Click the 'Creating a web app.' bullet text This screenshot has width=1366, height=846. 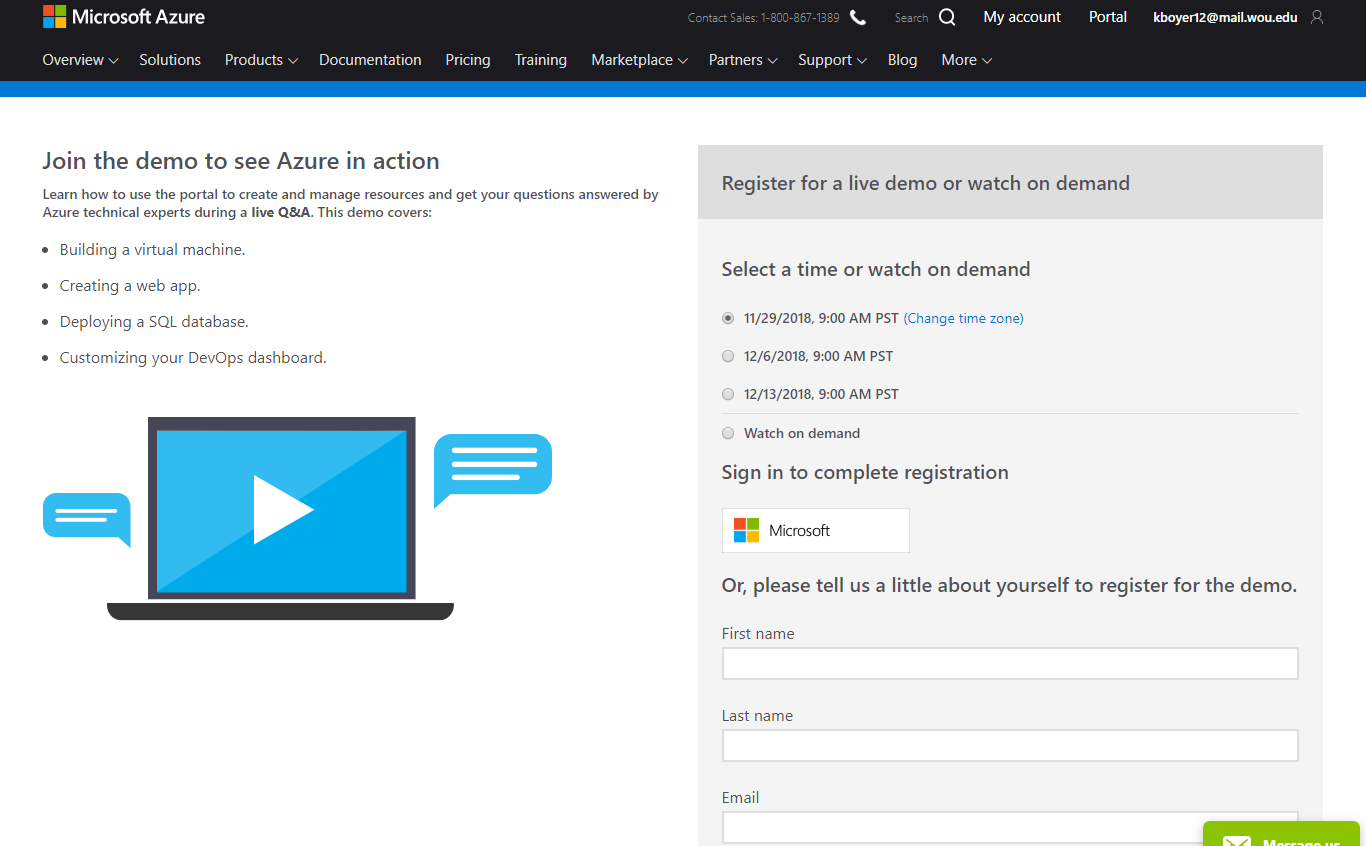(130, 285)
